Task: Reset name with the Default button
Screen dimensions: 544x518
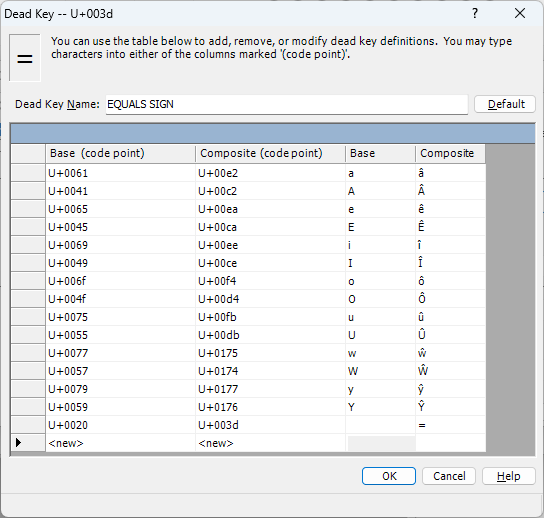Action: pos(505,104)
